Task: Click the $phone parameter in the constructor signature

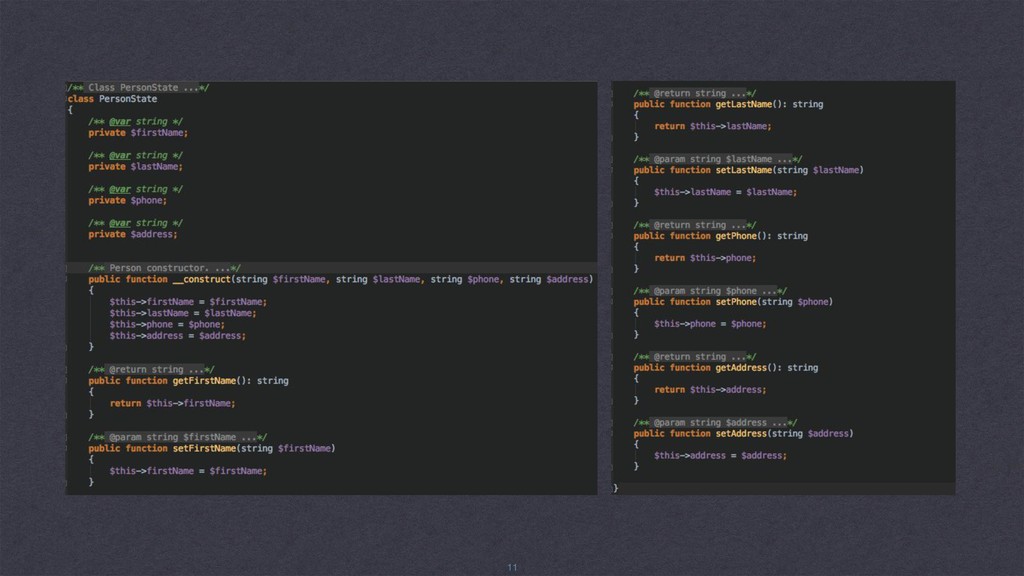Action: pos(483,279)
